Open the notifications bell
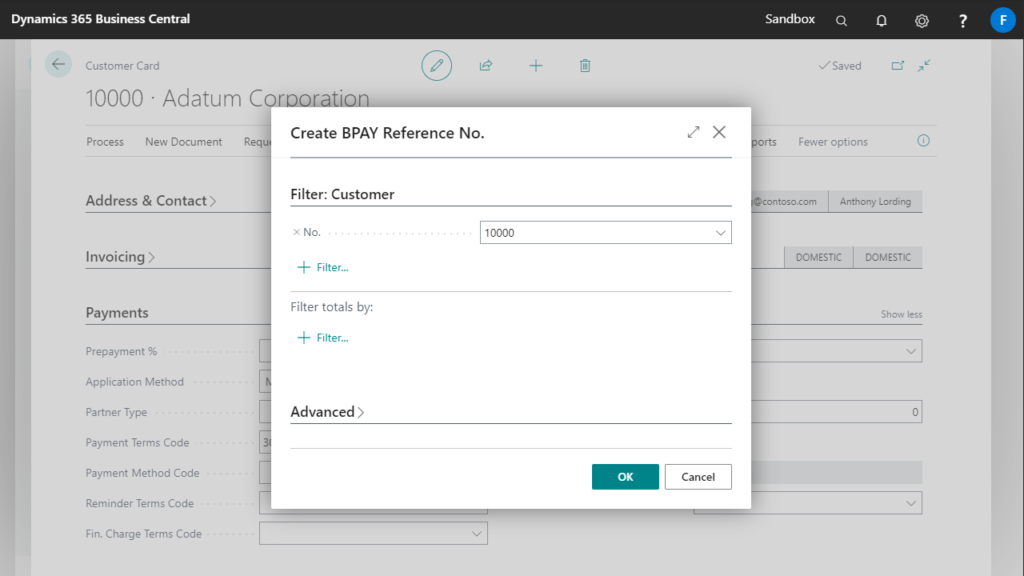1024x576 pixels. point(881,20)
